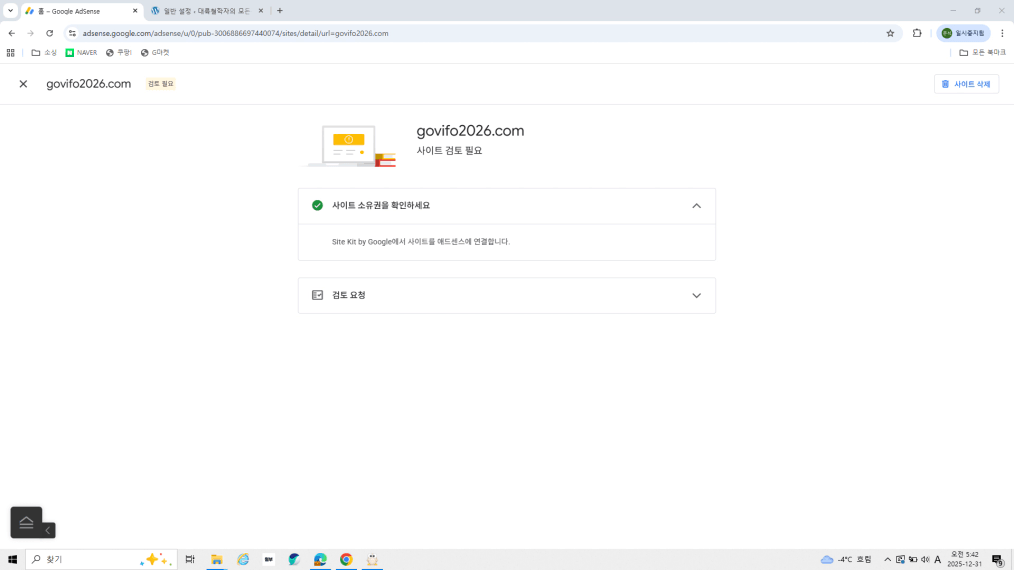
Task: Open the notification center icon
Action: tap(998, 560)
